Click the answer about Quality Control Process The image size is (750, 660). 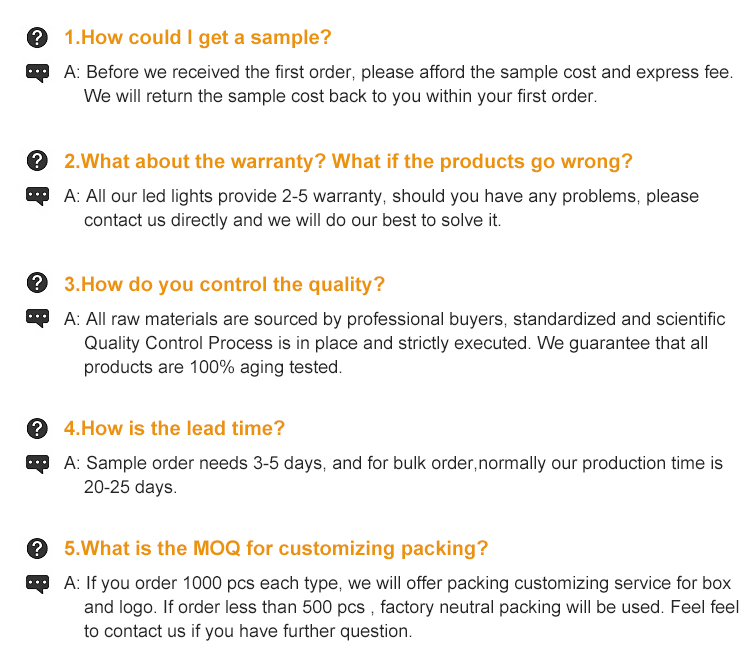pos(395,343)
